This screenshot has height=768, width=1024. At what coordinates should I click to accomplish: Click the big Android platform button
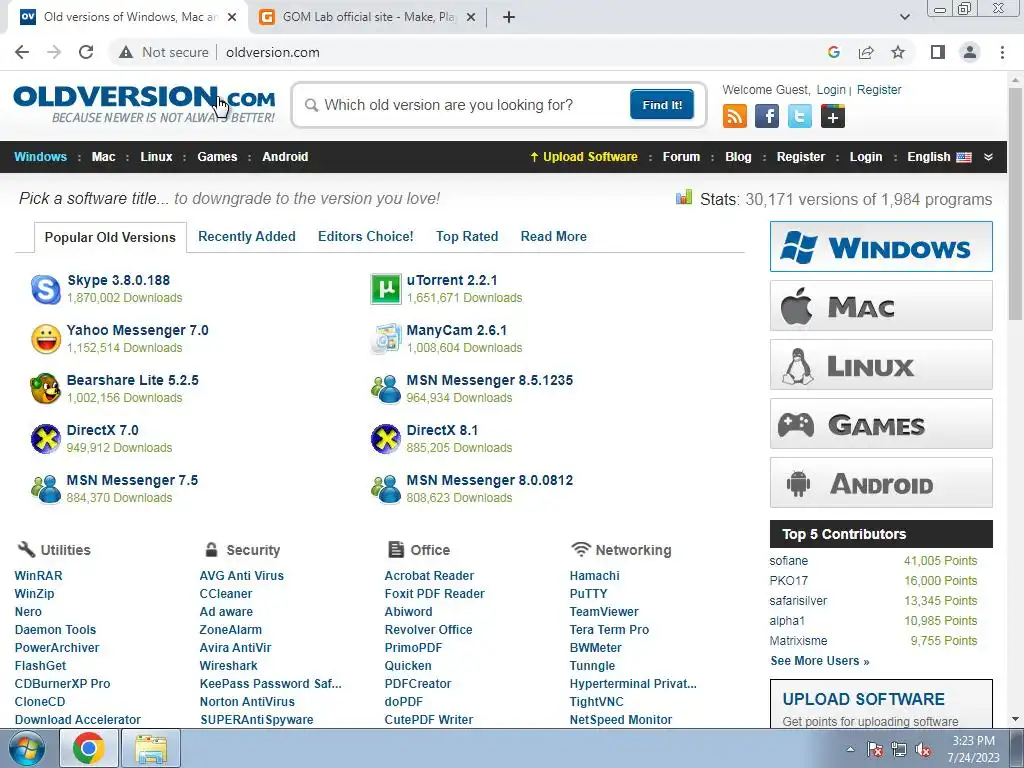tap(881, 483)
